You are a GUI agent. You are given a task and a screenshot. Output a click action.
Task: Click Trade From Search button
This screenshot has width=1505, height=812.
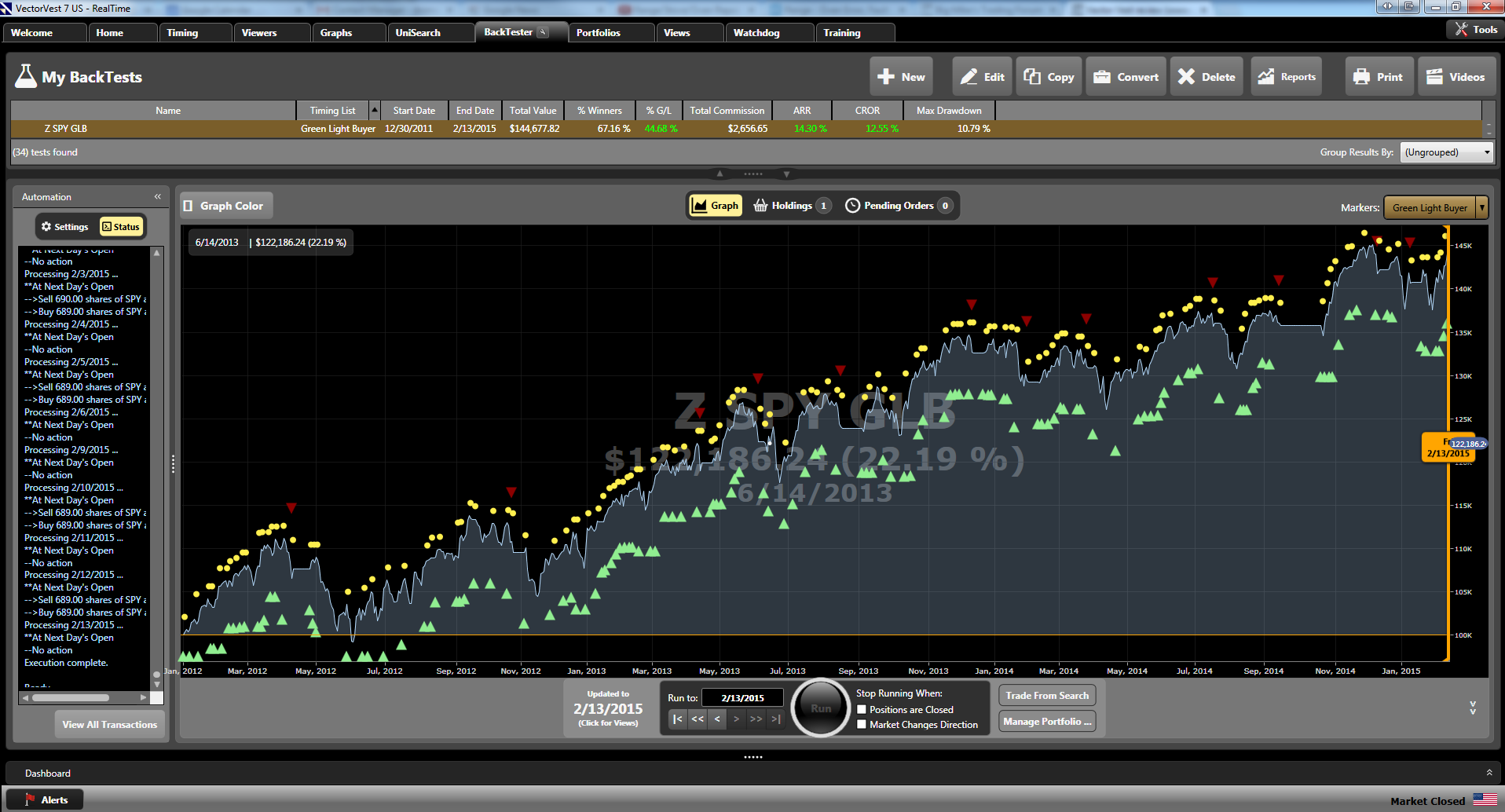tap(1047, 695)
